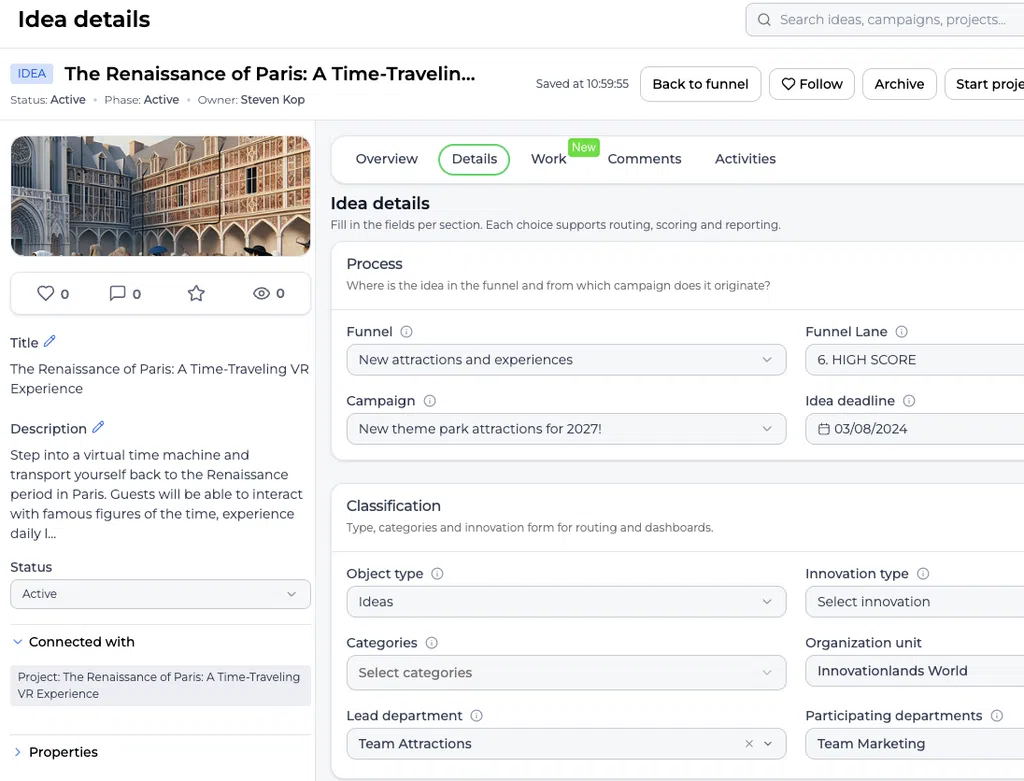The width and height of the screenshot is (1024, 781).
Task: Show info for the Idea deadline field
Action: pyautogui.click(x=909, y=401)
